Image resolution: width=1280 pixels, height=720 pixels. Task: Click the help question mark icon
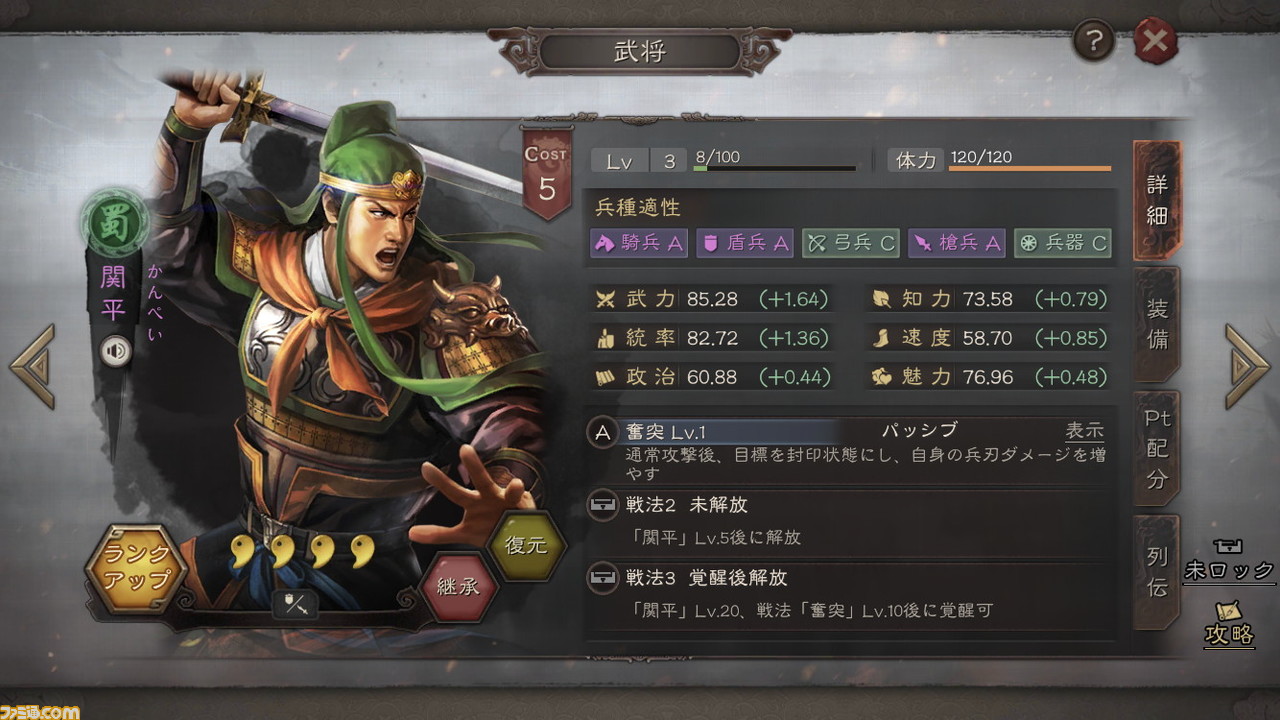coord(1094,42)
